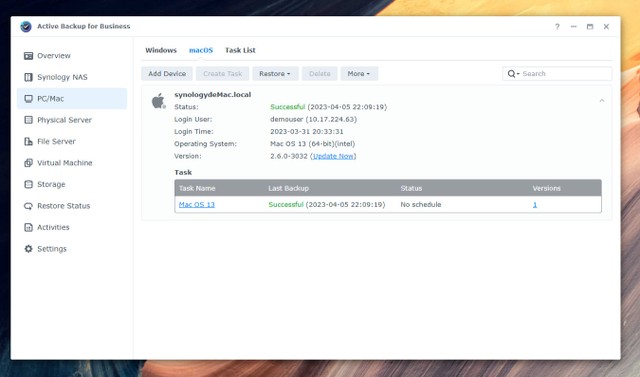Click the Restore Status icon

(28, 206)
